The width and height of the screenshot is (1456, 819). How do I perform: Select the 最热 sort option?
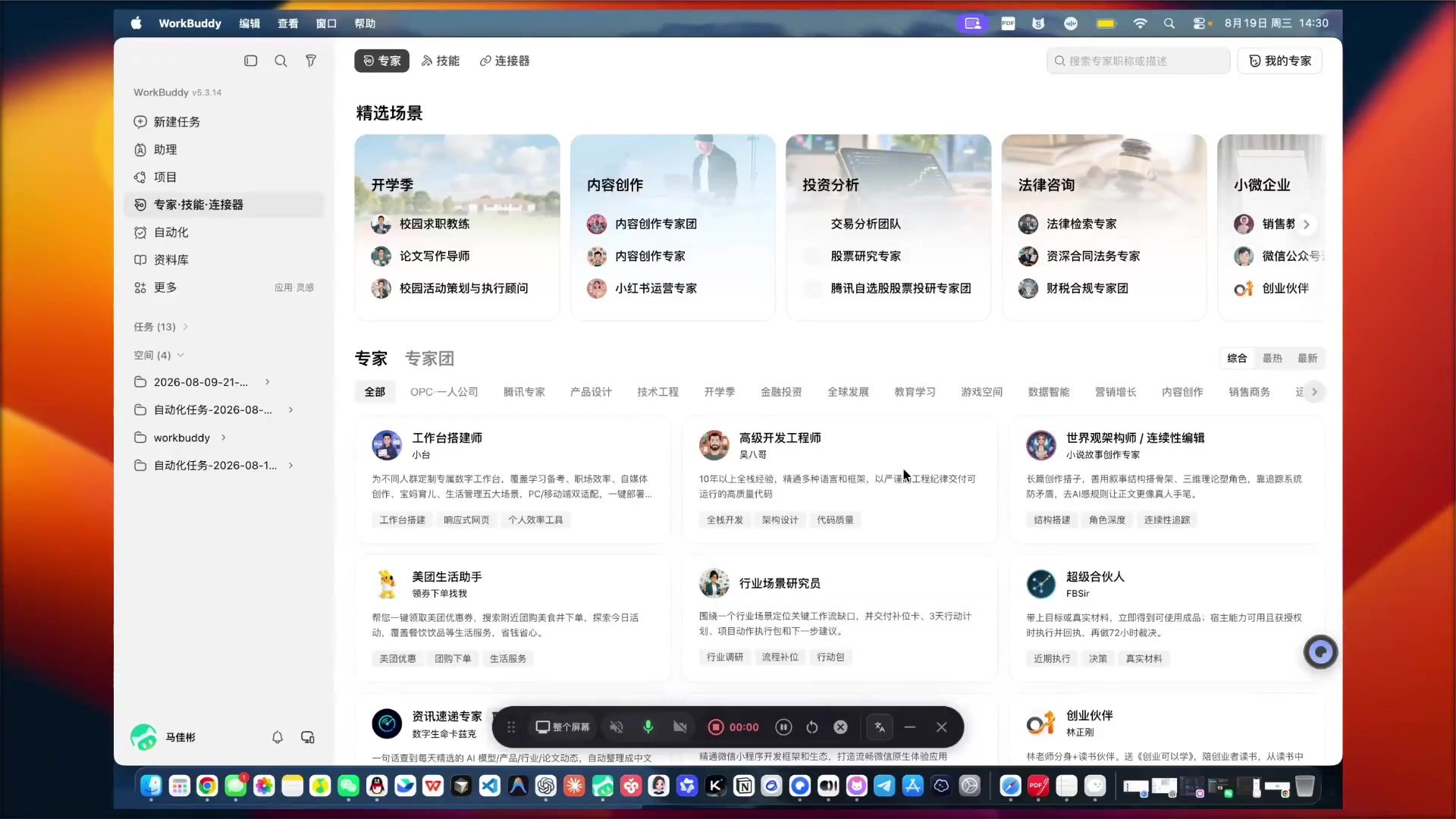coord(1272,358)
